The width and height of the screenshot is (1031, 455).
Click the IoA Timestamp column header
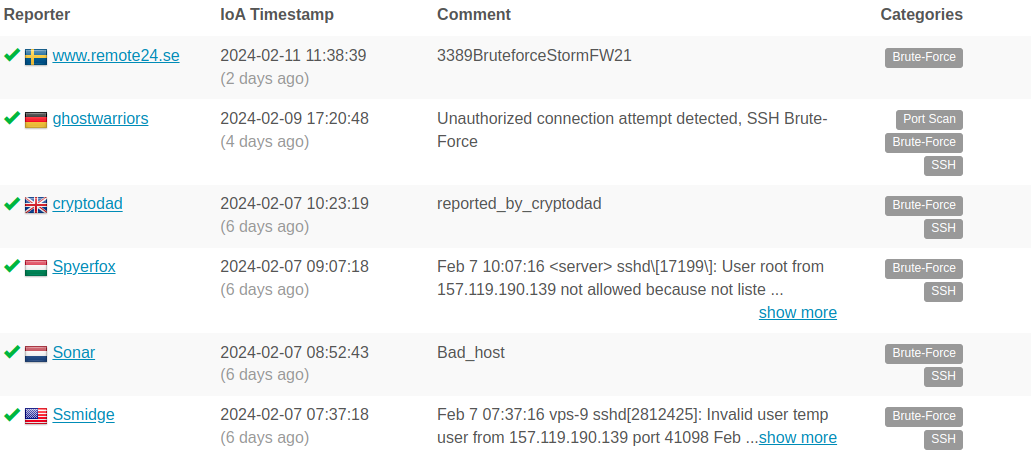point(277,15)
